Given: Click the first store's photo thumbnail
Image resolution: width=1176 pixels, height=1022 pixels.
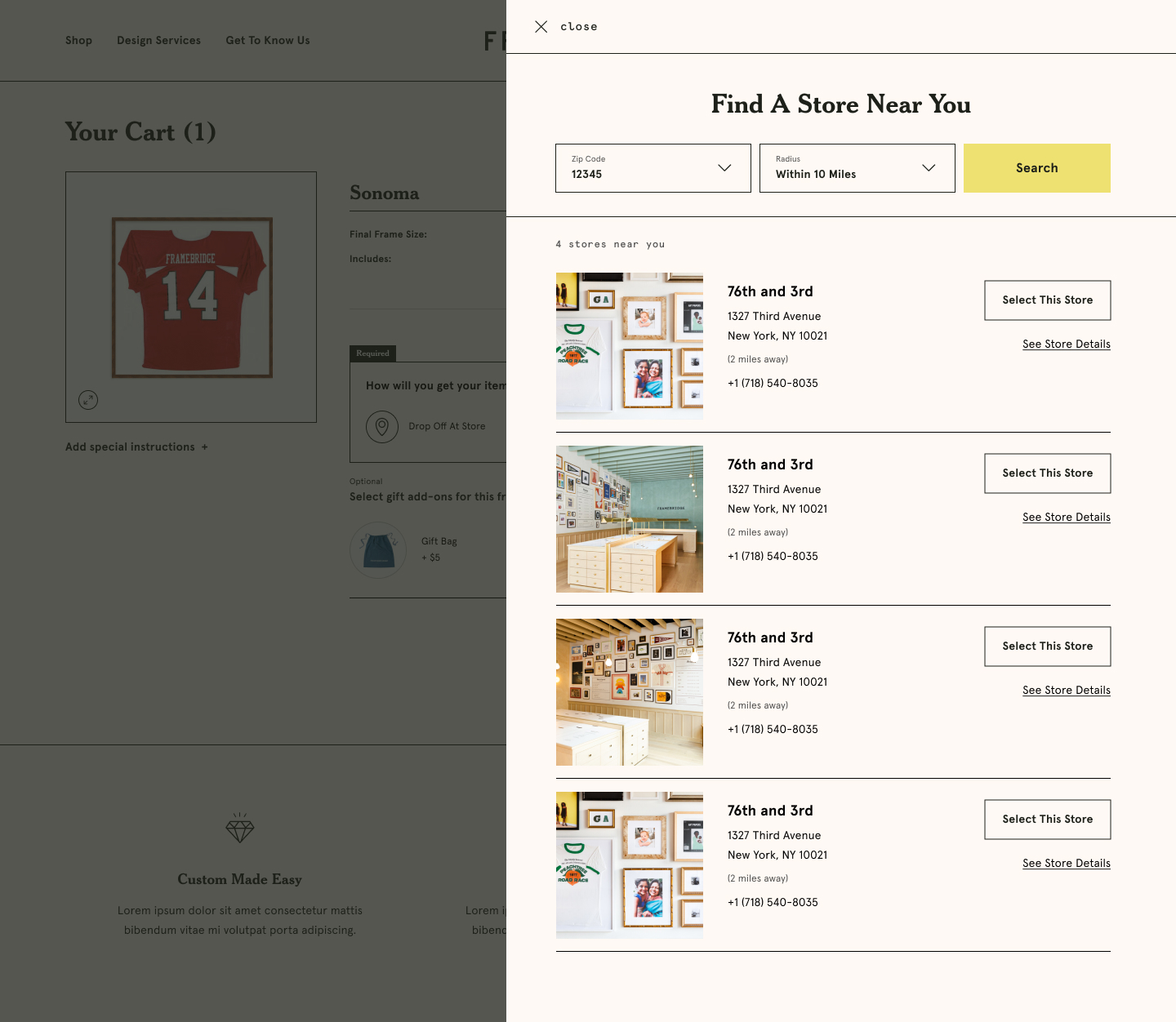Looking at the screenshot, I should (629, 345).
